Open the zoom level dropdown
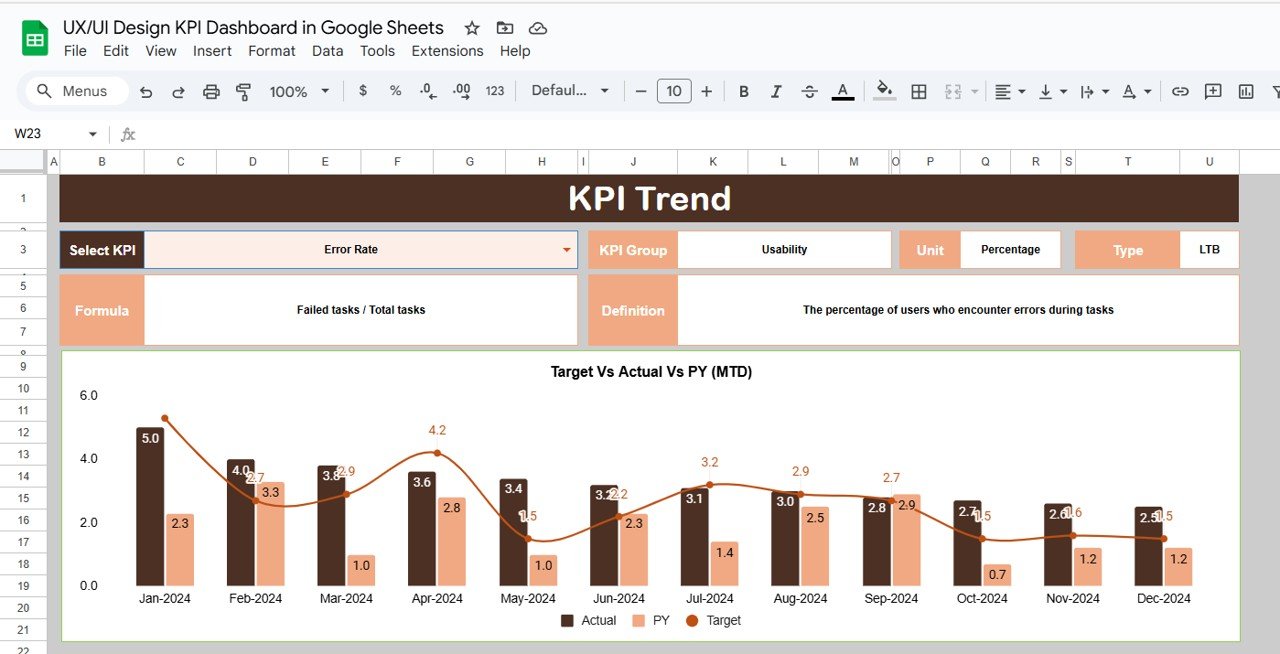Screen dimensions: 1280x654 (299, 91)
